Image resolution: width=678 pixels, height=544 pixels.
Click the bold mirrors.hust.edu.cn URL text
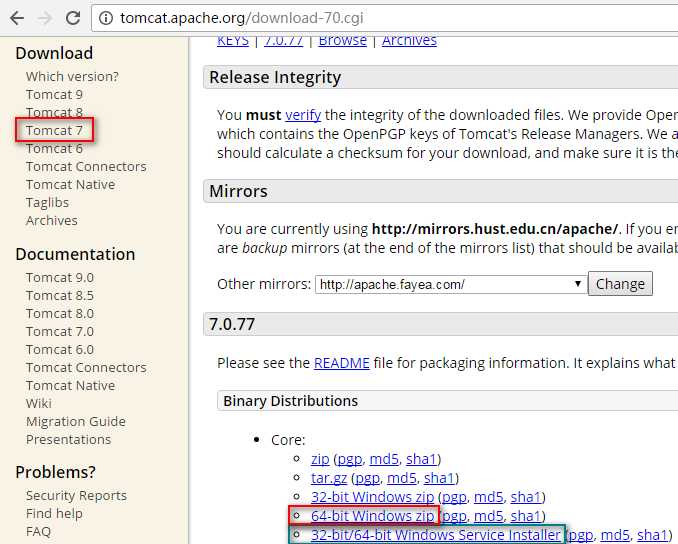click(495, 229)
